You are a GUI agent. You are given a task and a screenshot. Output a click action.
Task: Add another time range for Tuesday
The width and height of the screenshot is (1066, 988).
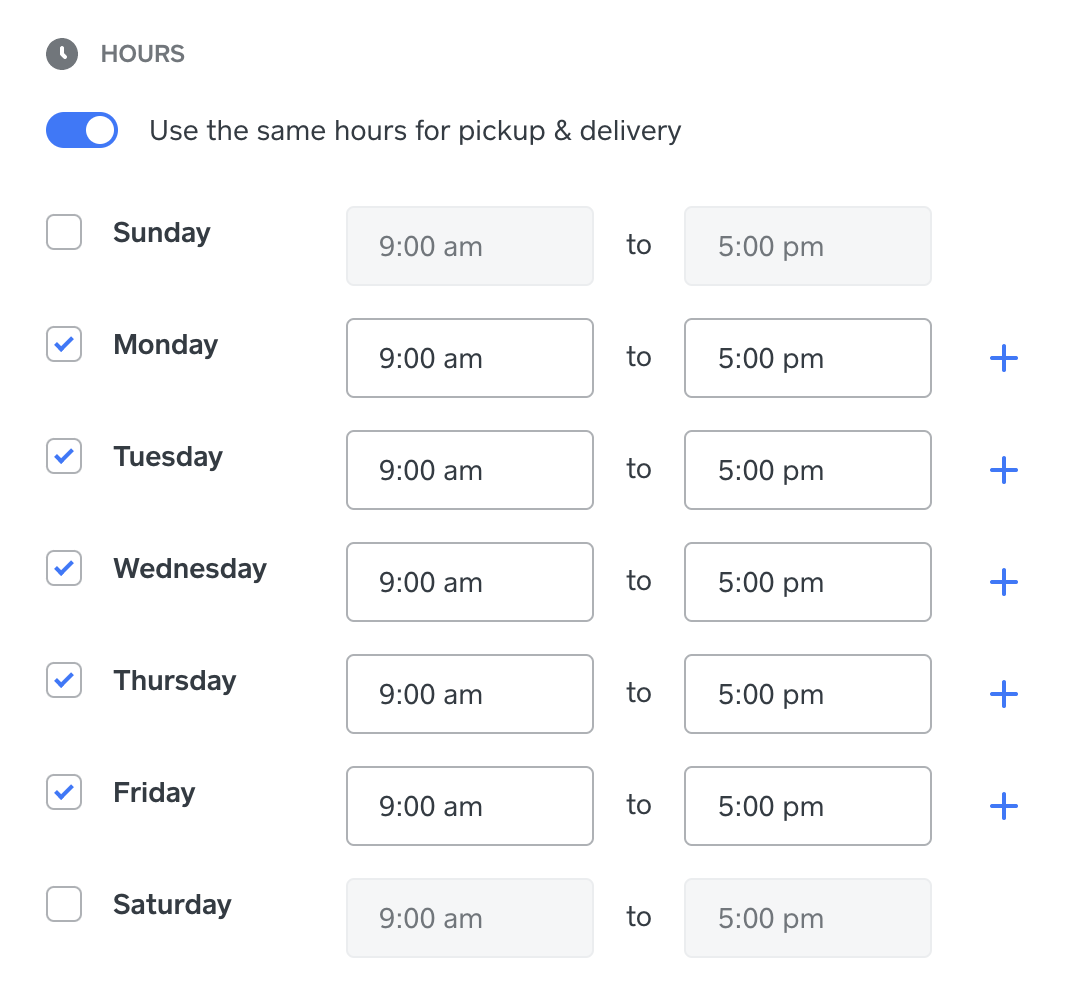point(1003,470)
